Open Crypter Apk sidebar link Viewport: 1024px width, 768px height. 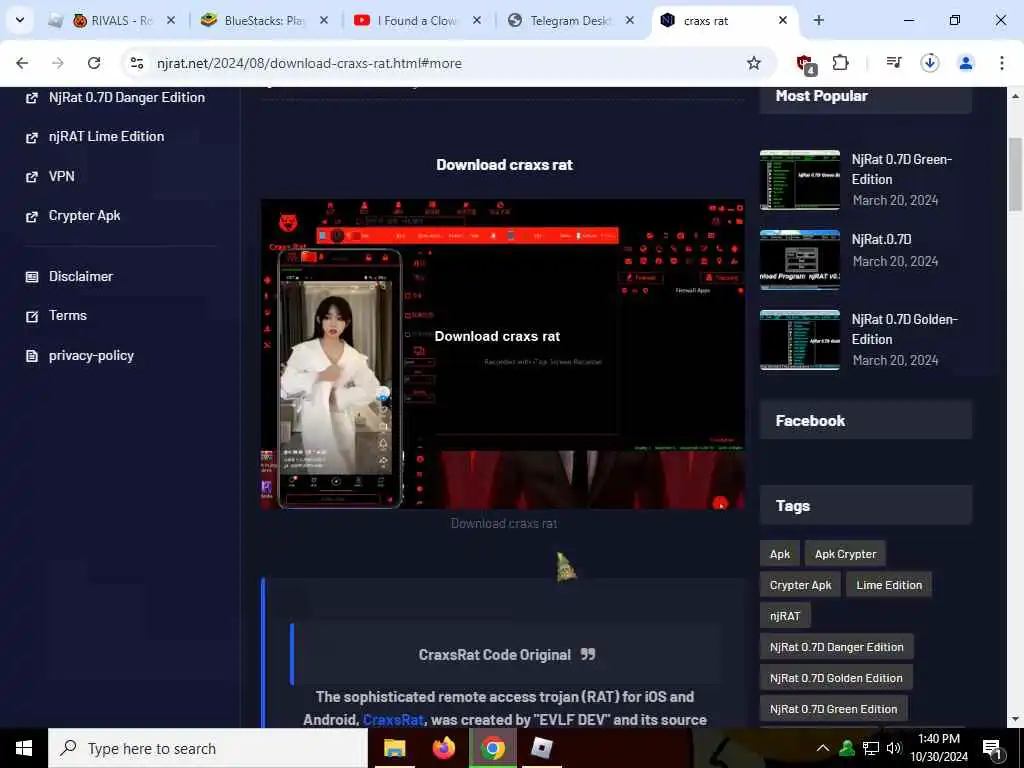84,216
